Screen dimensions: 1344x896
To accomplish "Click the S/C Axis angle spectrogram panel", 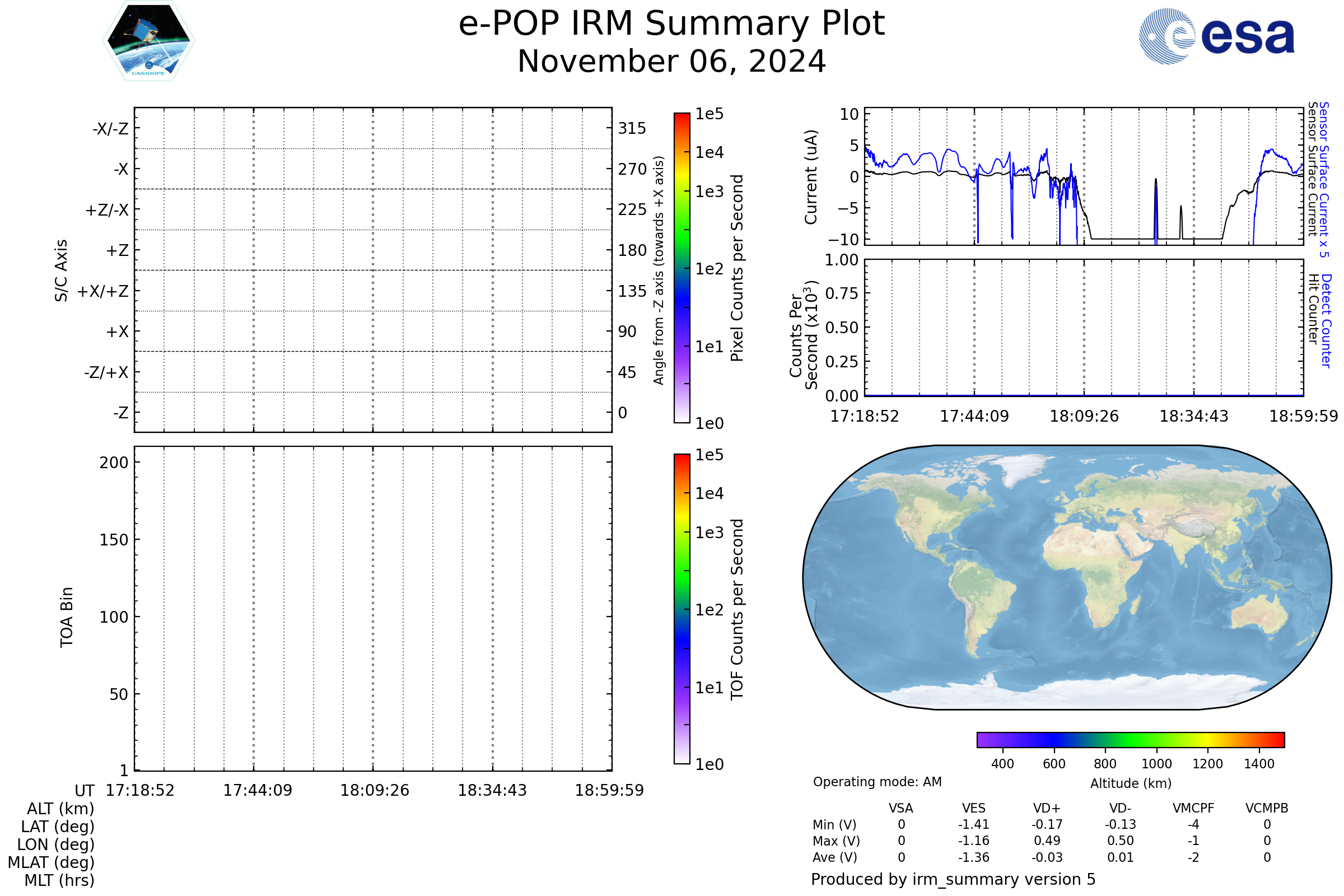I will [x=372, y=269].
